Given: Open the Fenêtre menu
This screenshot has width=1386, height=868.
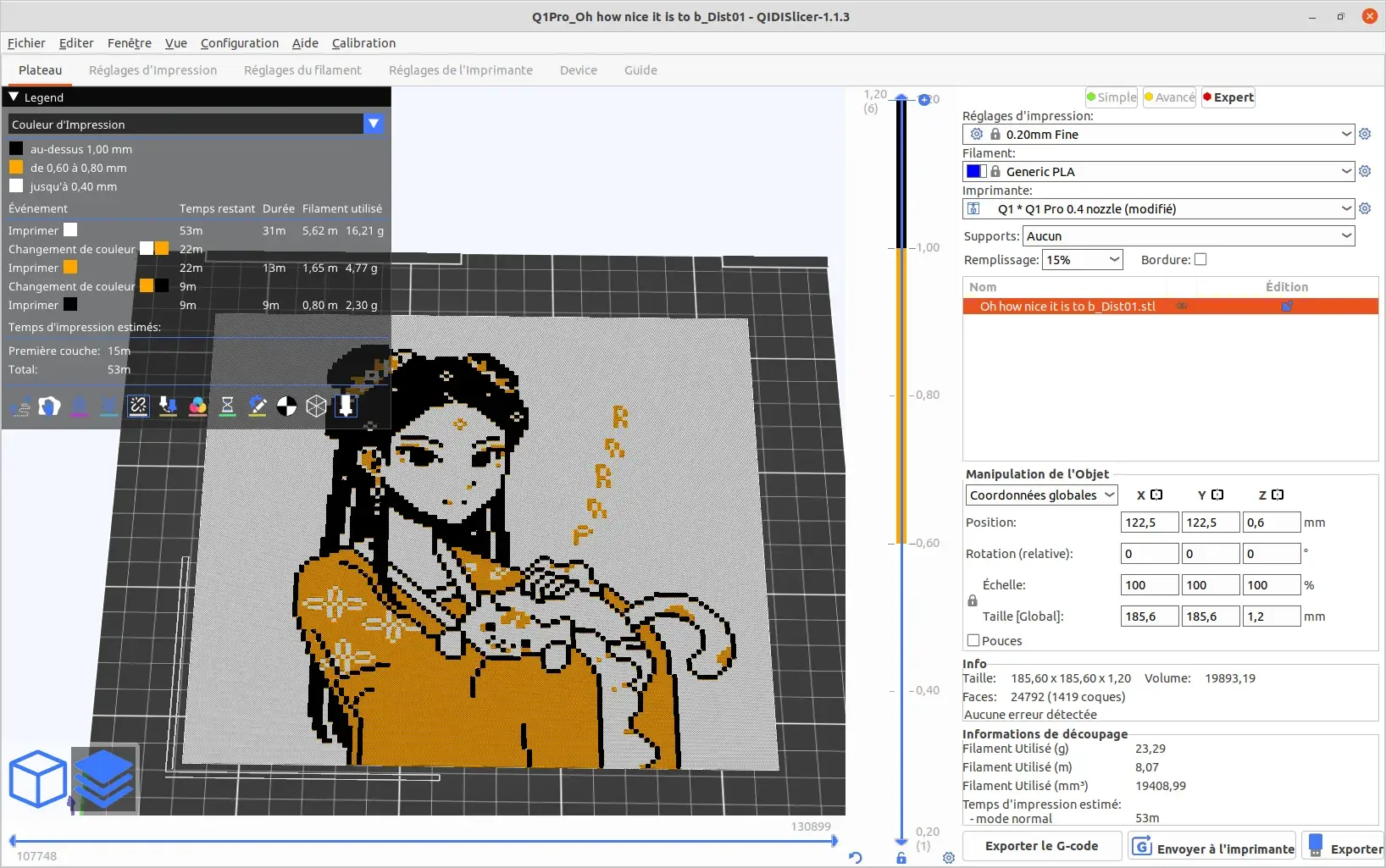Looking at the screenshot, I should point(130,43).
